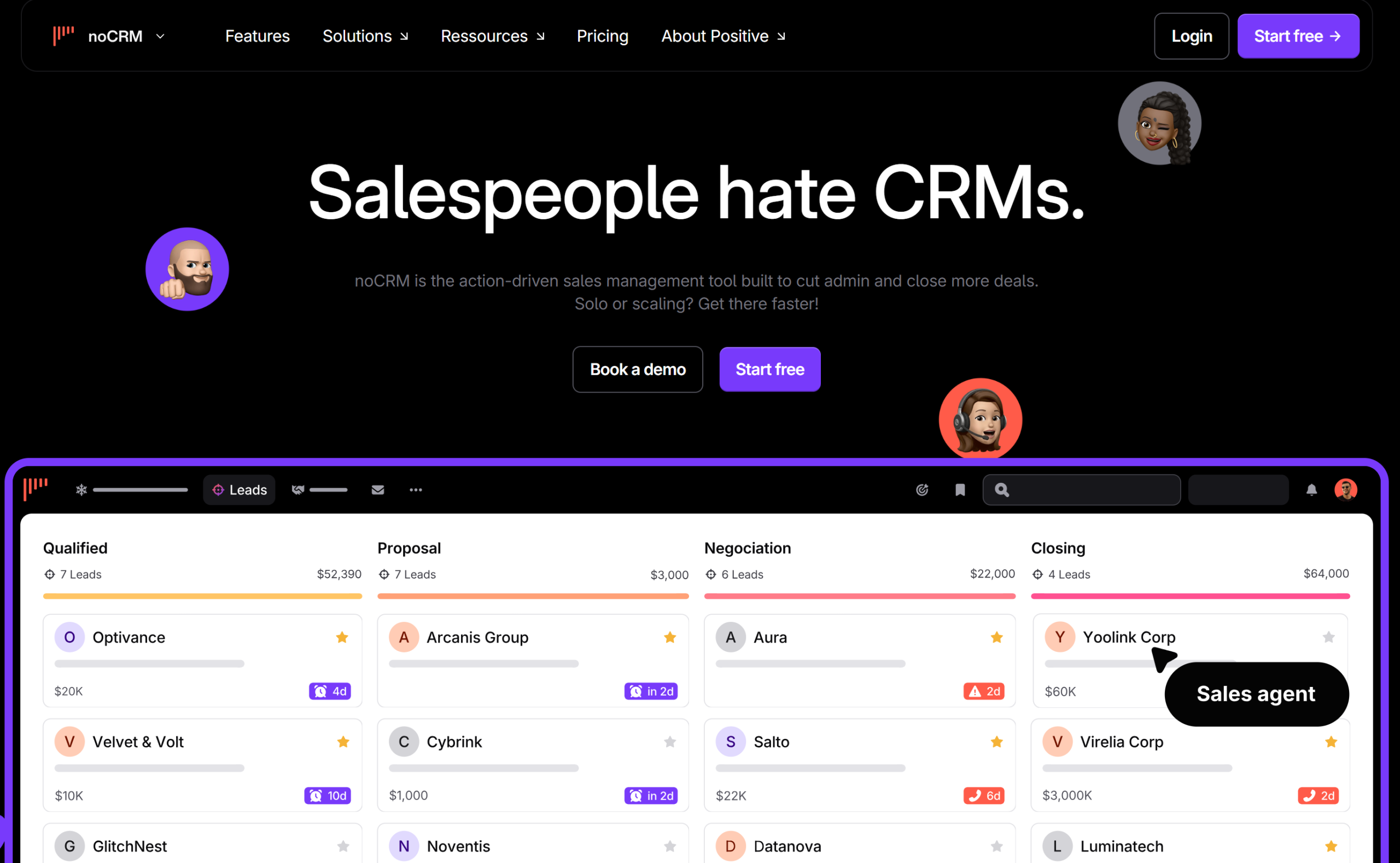Click the Negociation column heading
This screenshot has height=863, width=1400.
[x=748, y=548]
